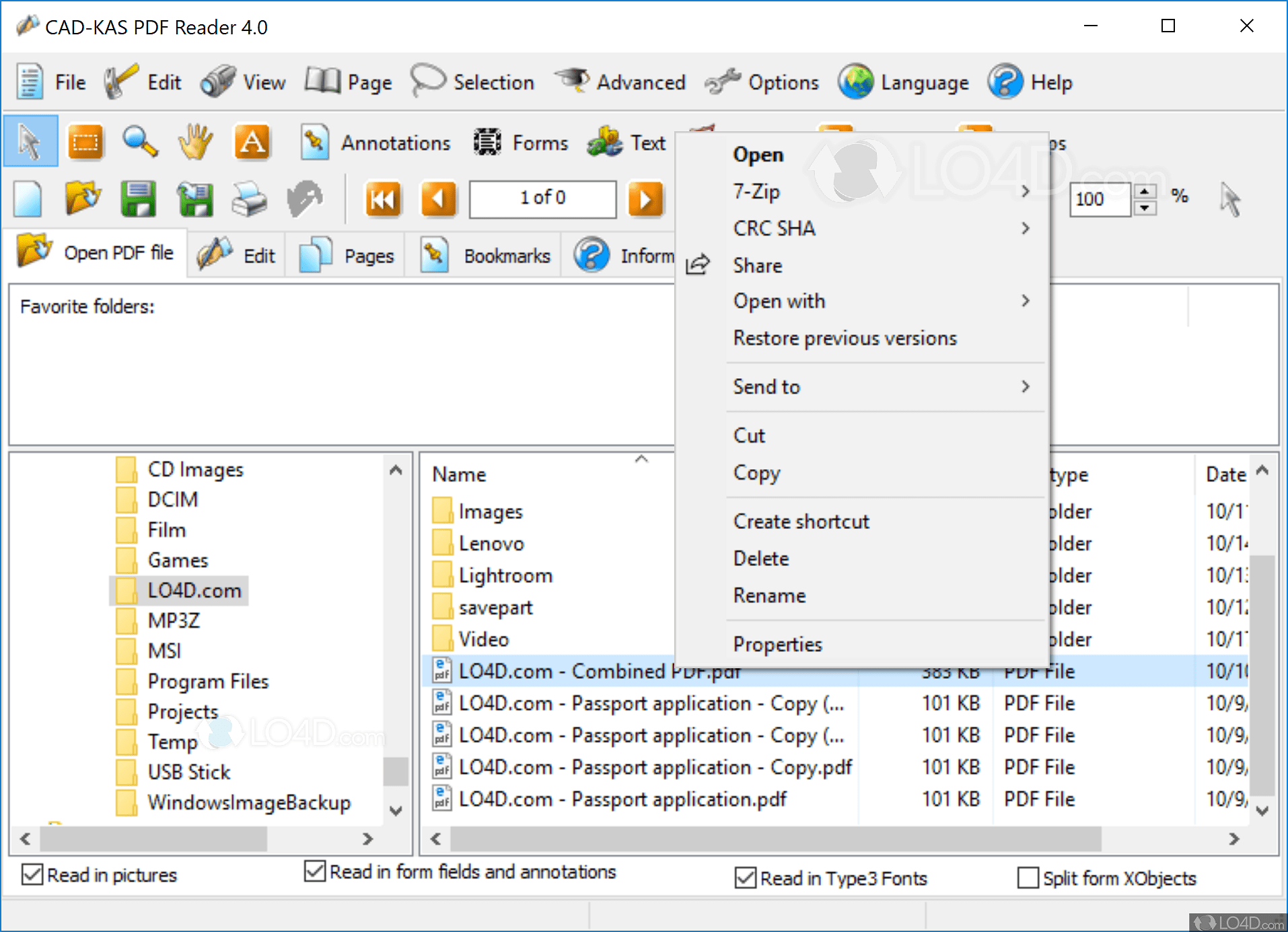Click the grayed-out undo icon
1288x932 pixels.
tap(305, 199)
